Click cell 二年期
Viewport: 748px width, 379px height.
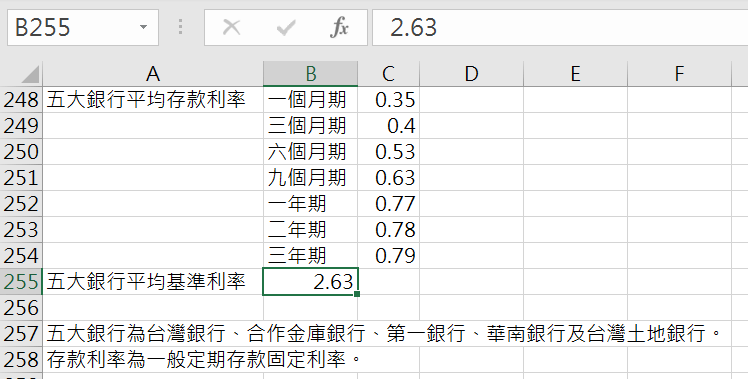311,230
